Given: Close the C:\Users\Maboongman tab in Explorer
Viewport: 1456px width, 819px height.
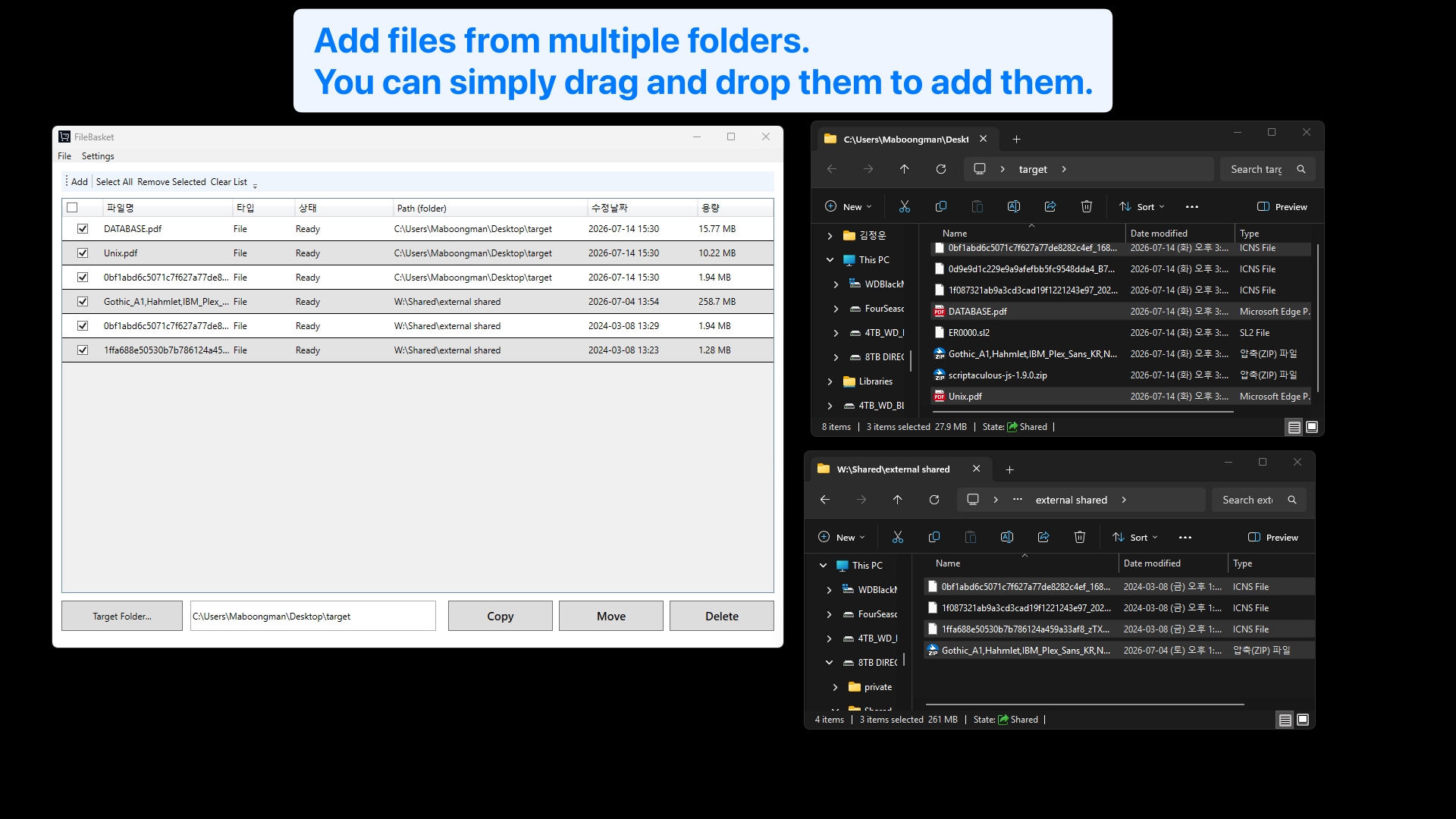Looking at the screenshot, I should (x=984, y=139).
